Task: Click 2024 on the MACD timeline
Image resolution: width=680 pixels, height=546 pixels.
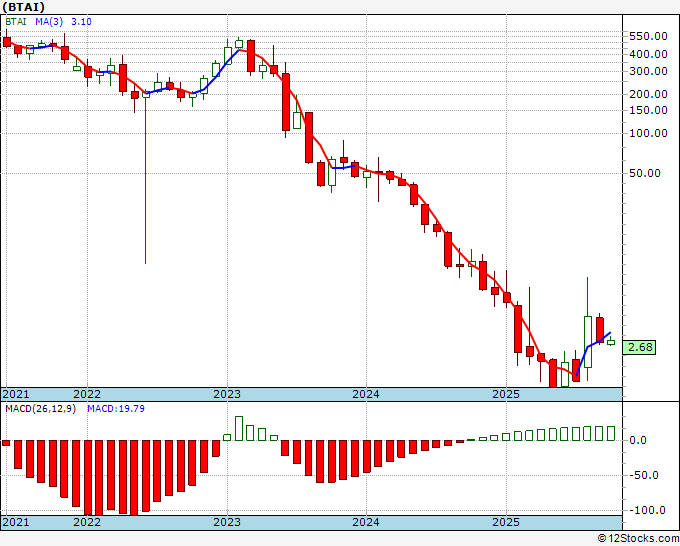Action: pyautogui.click(x=366, y=522)
